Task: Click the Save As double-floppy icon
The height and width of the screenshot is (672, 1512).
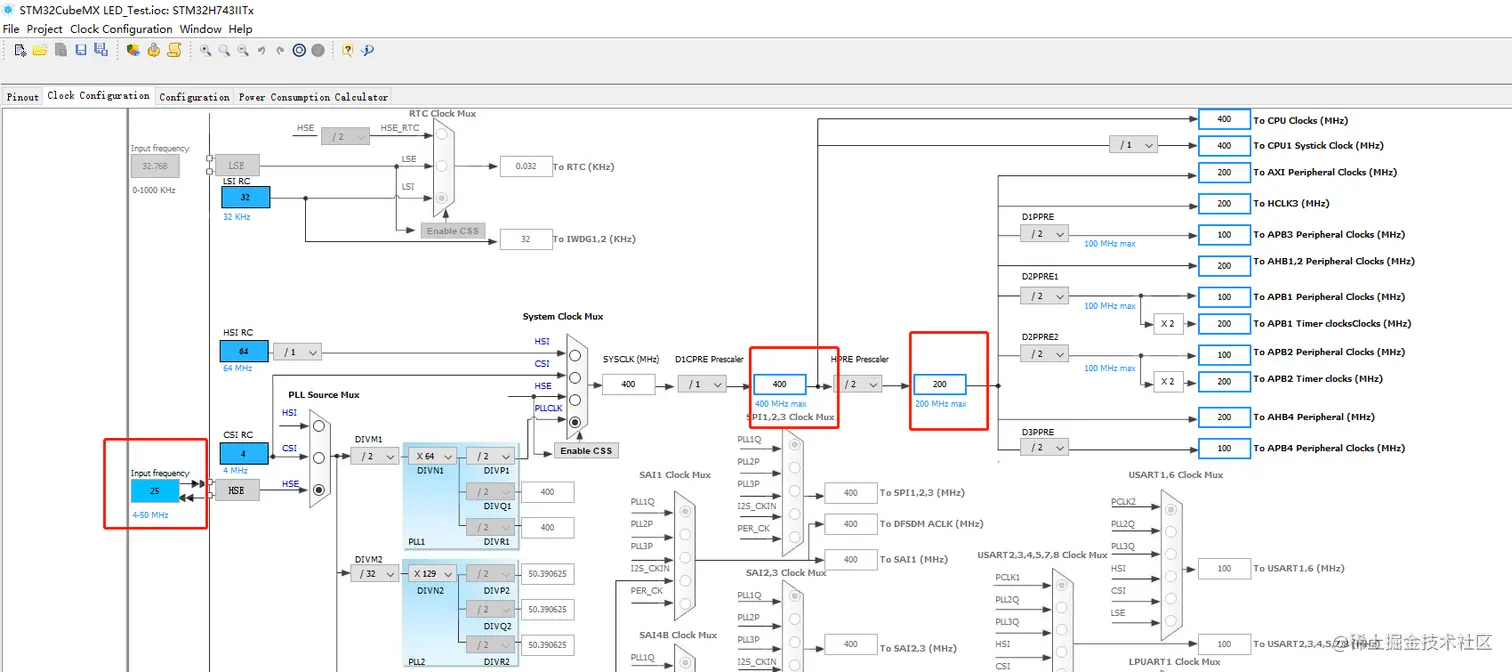Action: click(x=99, y=50)
